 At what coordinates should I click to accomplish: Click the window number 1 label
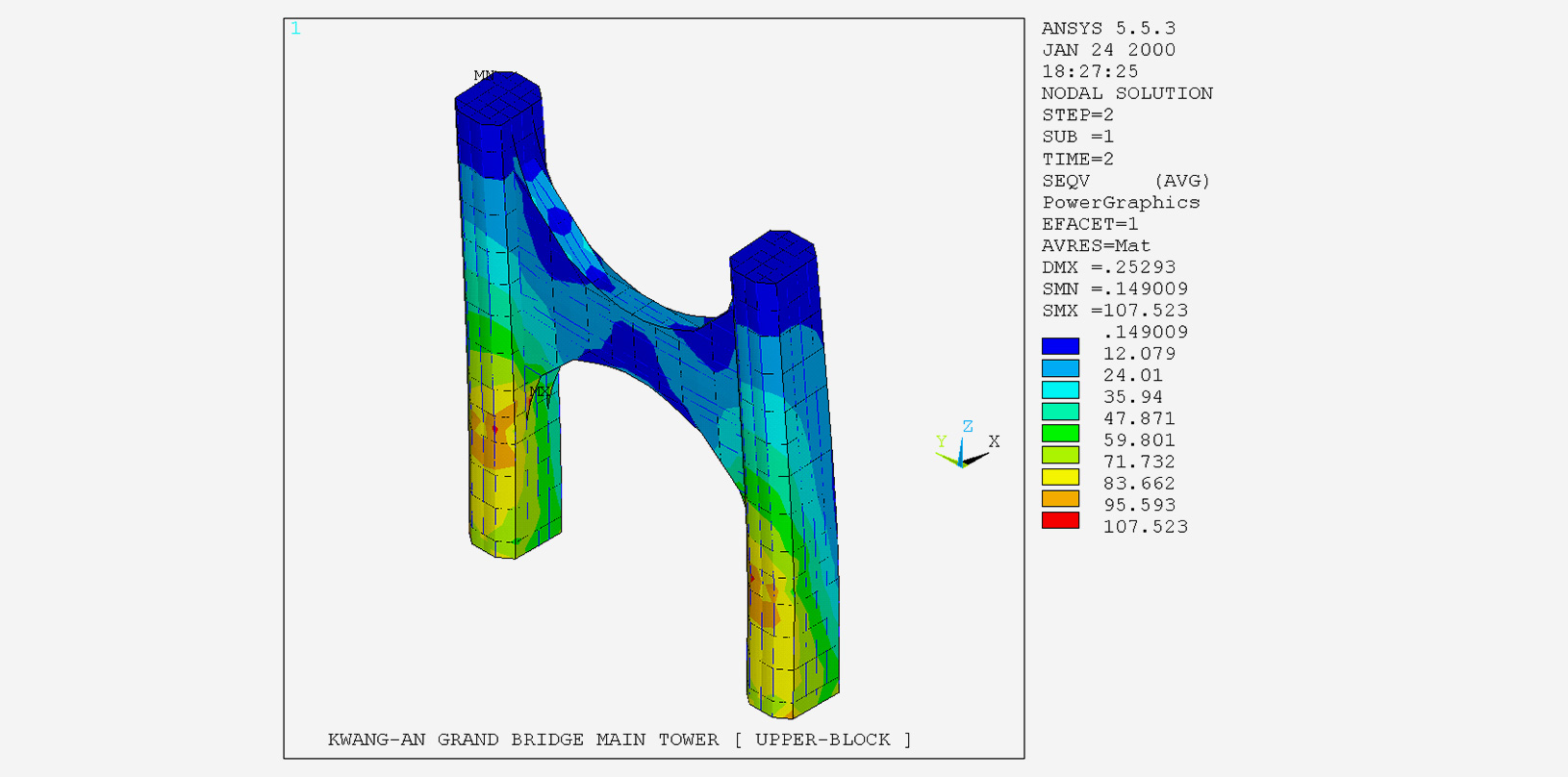295,29
